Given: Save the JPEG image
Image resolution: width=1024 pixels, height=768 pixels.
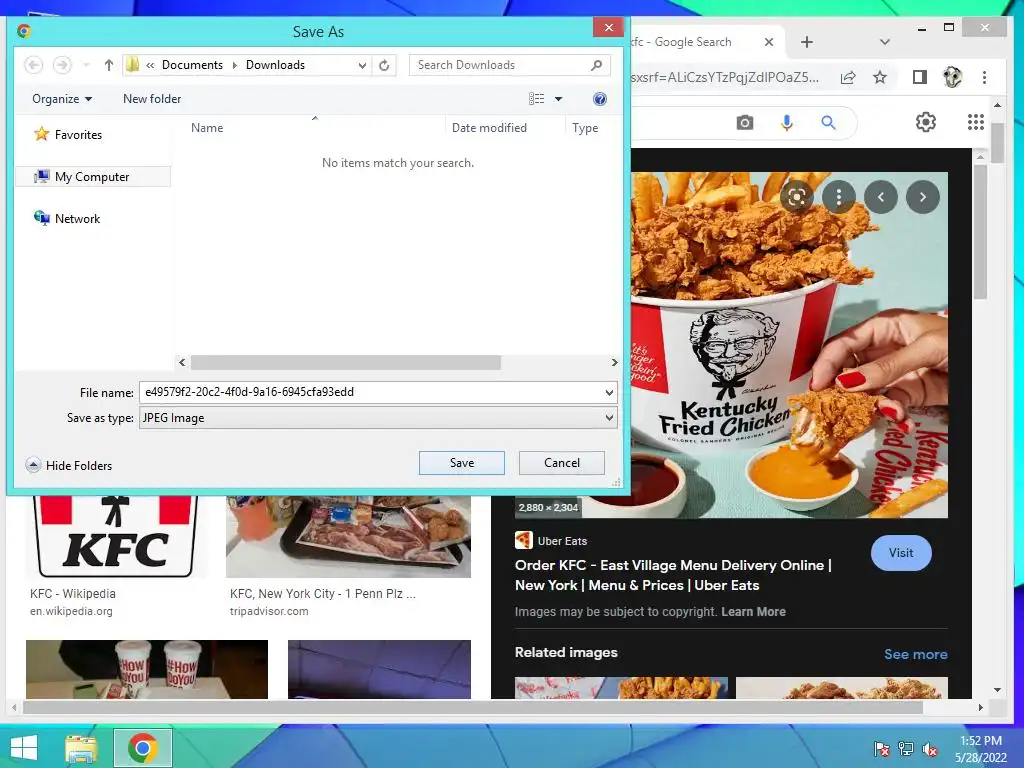Looking at the screenshot, I should pos(462,462).
